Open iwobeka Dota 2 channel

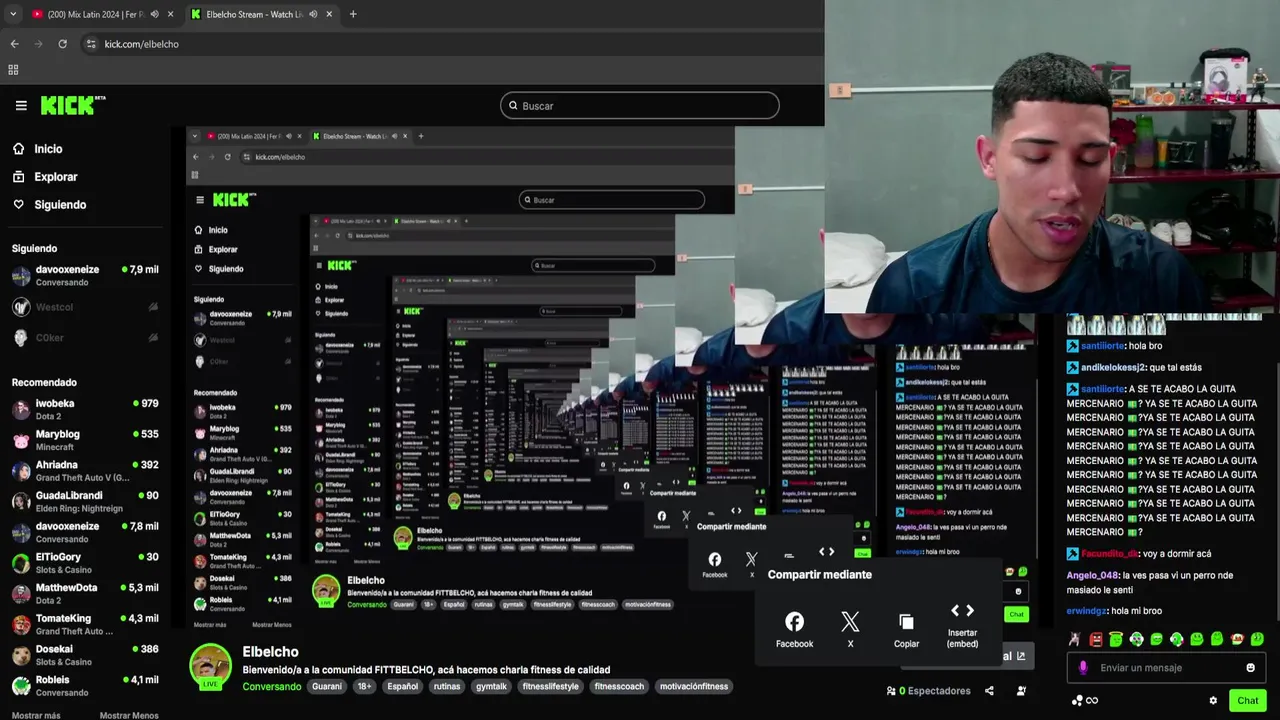coord(85,410)
